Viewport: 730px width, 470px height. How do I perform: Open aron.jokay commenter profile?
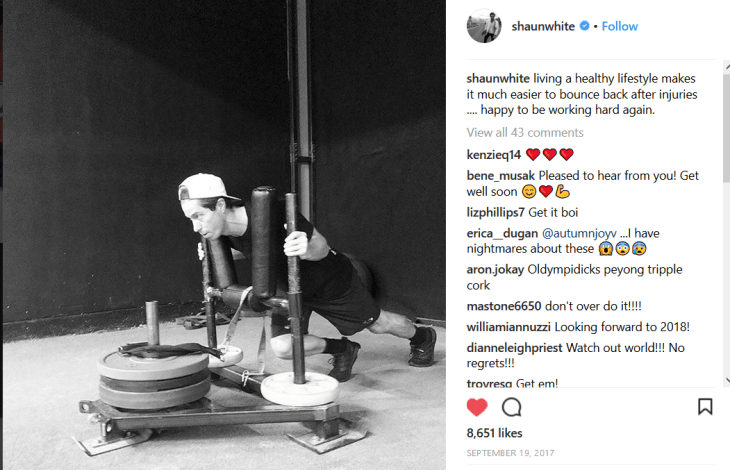pyautogui.click(x=495, y=270)
